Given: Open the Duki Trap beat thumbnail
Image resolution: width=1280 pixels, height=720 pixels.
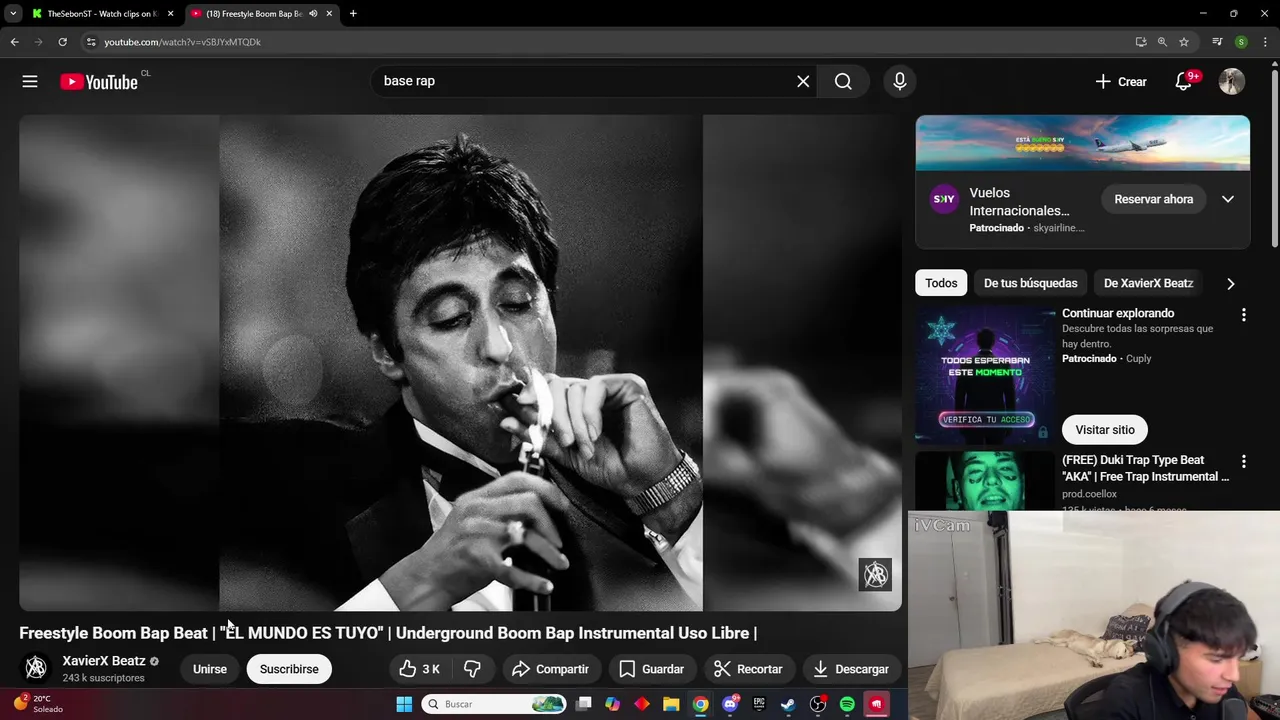Looking at the screenshot, I should coord(986,481).
